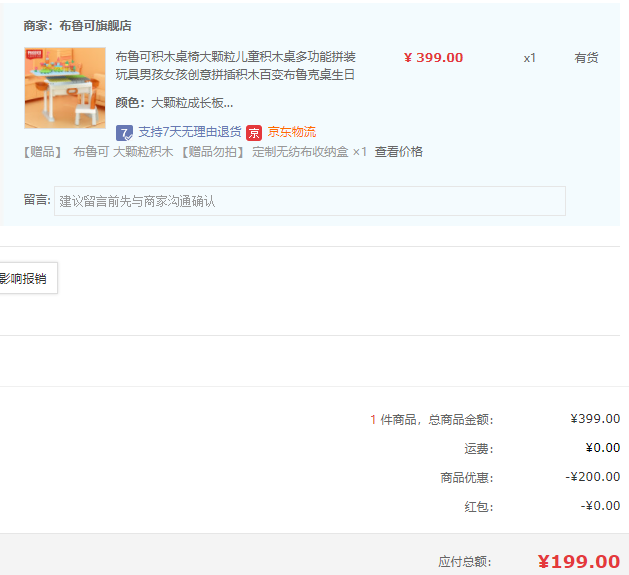Viewport: 629px width, 575px height.
Task: Click the 【赠品】 tag text
Action: (43, 152)
